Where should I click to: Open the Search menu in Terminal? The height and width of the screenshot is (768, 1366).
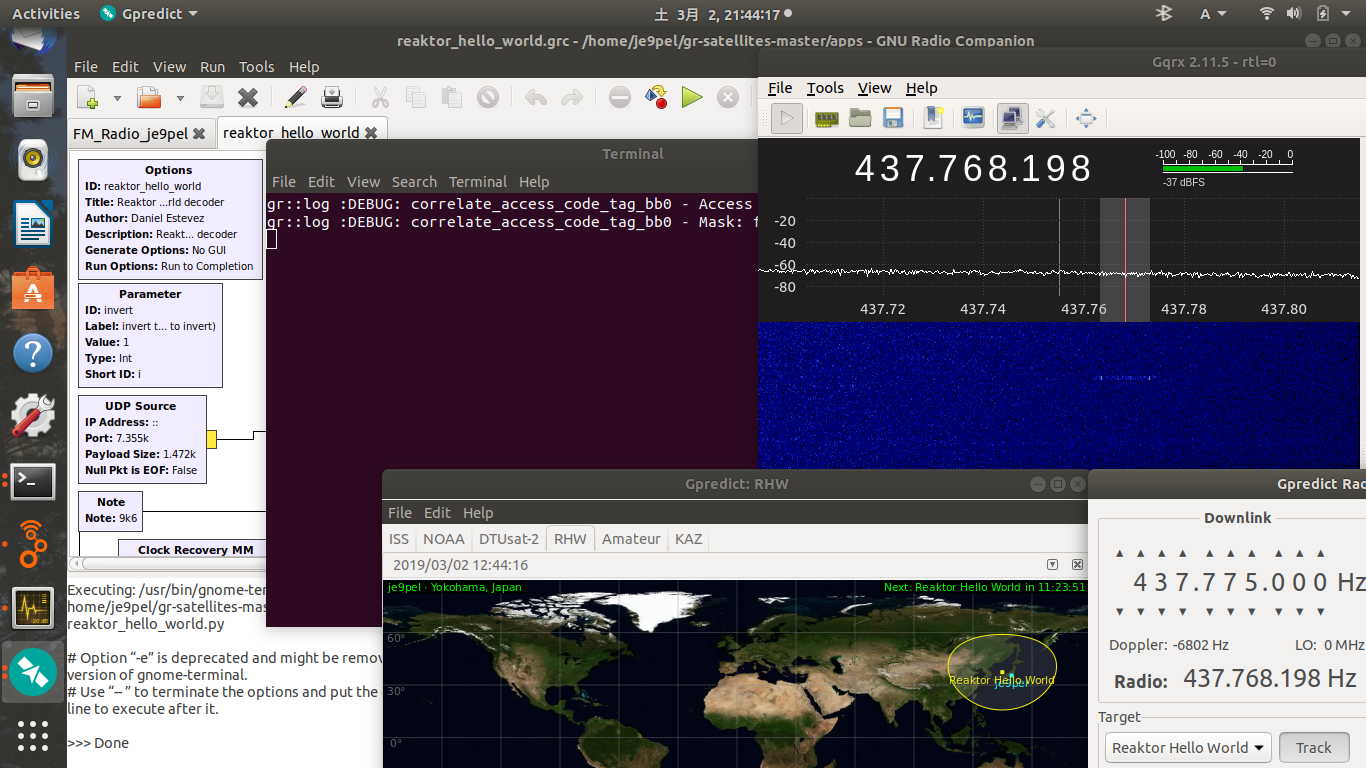414,182
